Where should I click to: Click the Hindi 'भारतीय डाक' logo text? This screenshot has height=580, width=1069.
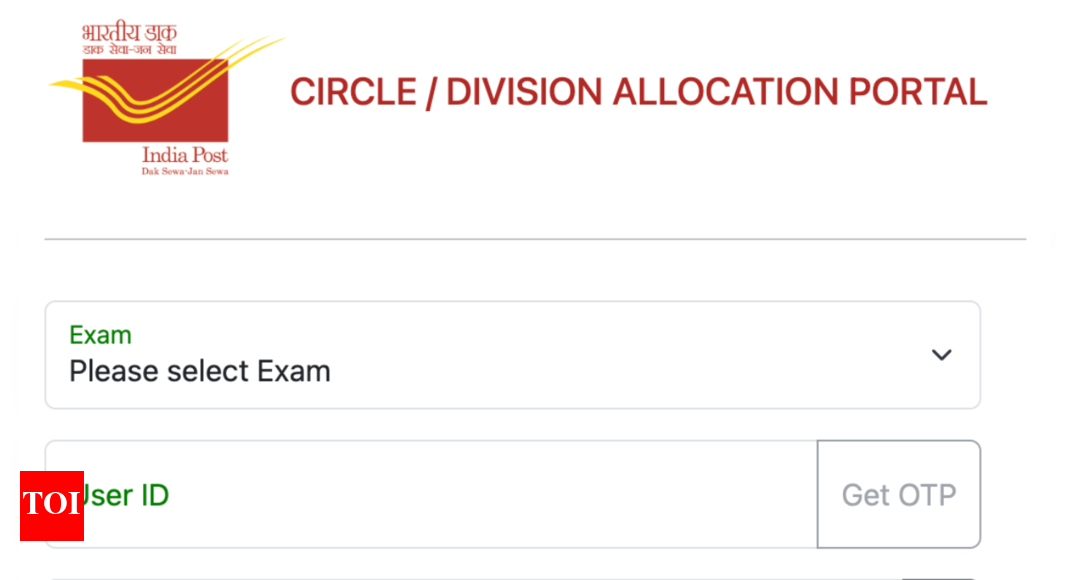130,32
